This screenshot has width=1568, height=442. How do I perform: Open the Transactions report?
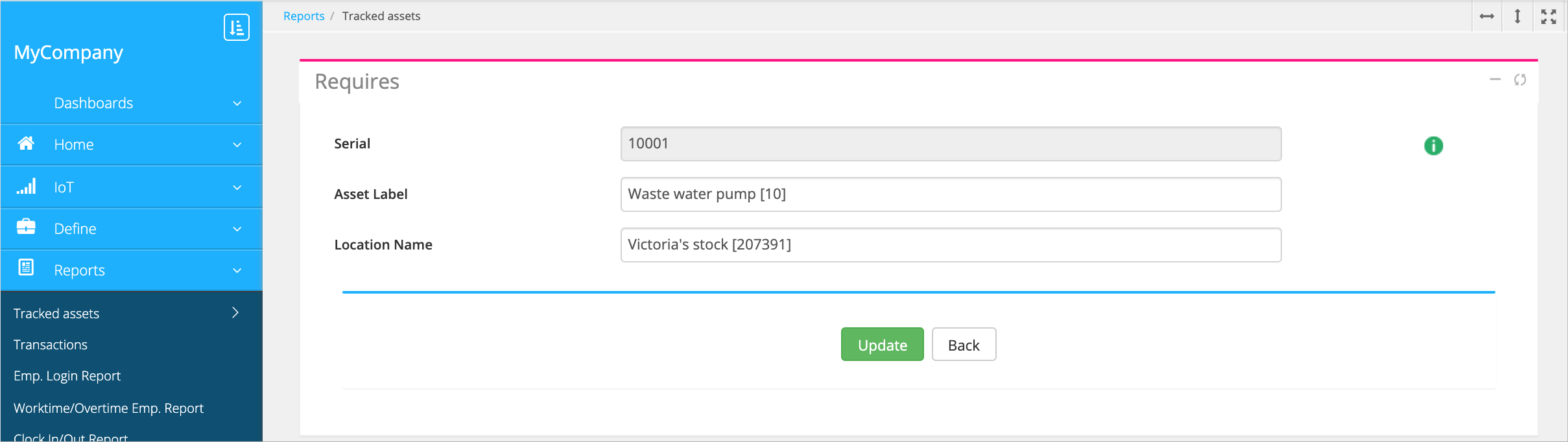tap(51, 345)
